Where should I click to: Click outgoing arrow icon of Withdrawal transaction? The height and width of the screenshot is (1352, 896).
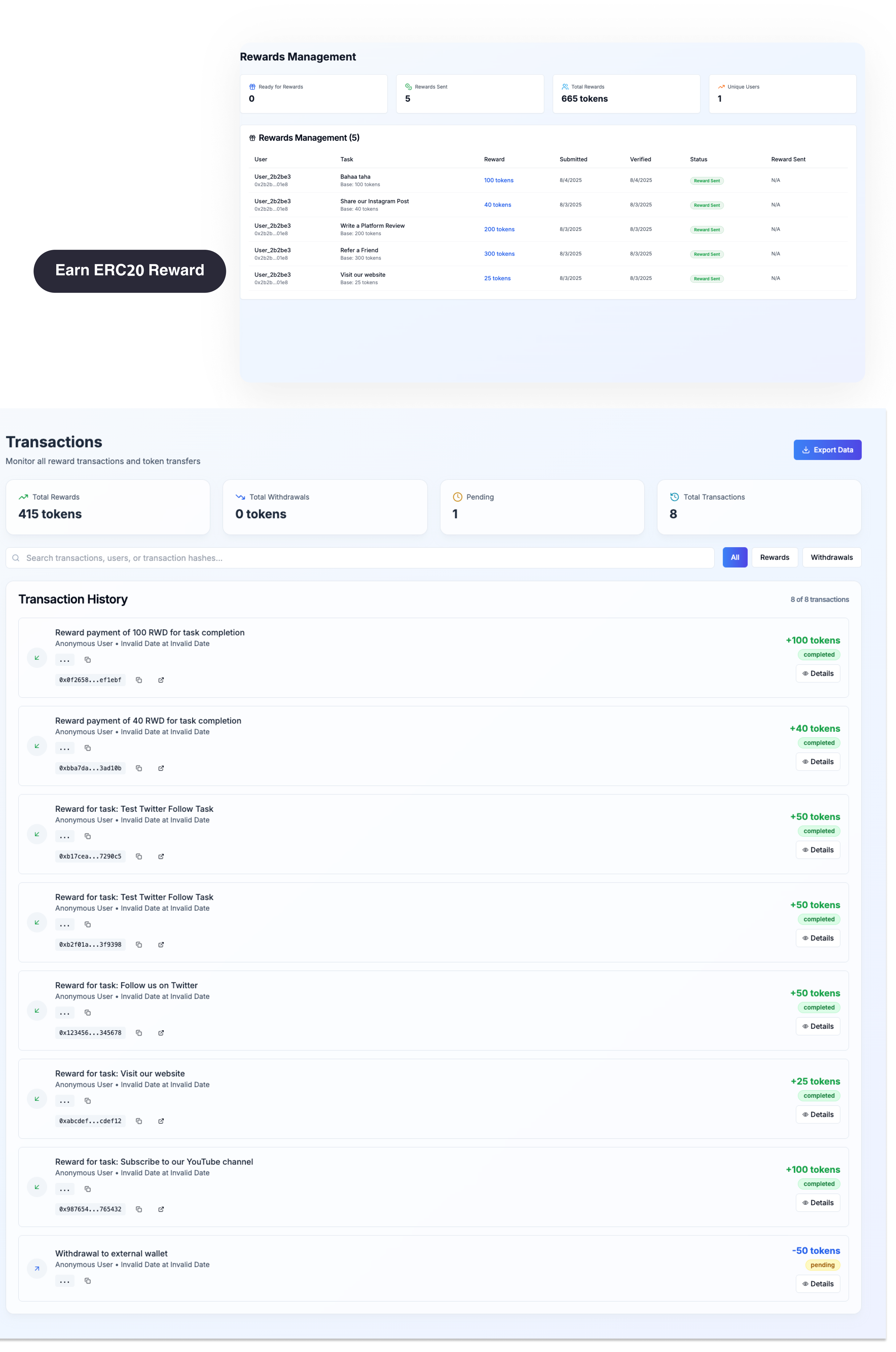[x=37, y=1269]
